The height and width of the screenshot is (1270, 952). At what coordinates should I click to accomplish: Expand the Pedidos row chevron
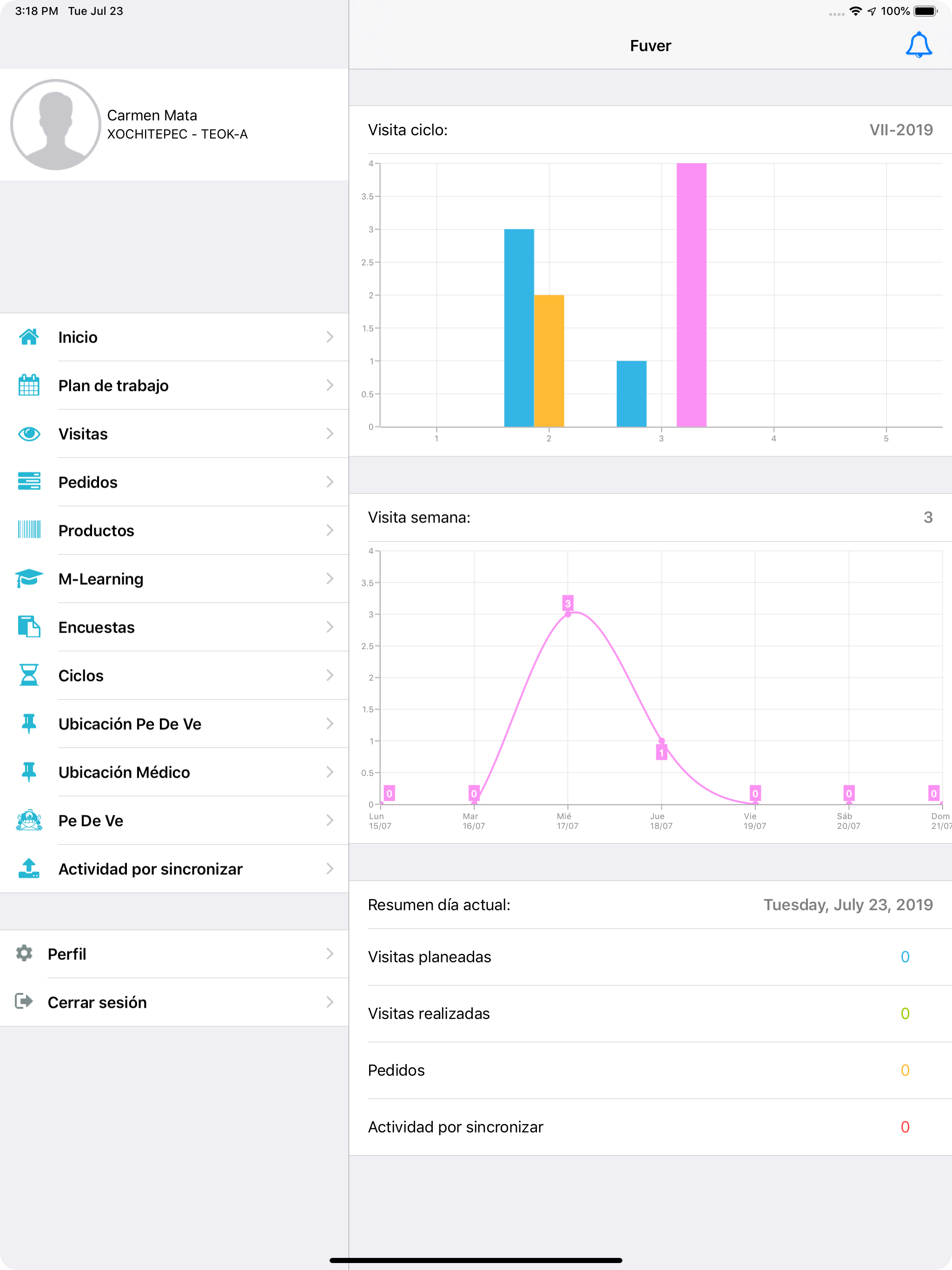tap(330, 482)
